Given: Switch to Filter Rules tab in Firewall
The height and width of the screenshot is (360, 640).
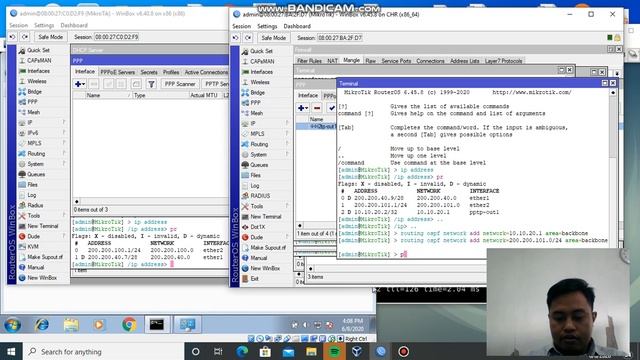Looking at the screenshot, I should click(309, 61).
